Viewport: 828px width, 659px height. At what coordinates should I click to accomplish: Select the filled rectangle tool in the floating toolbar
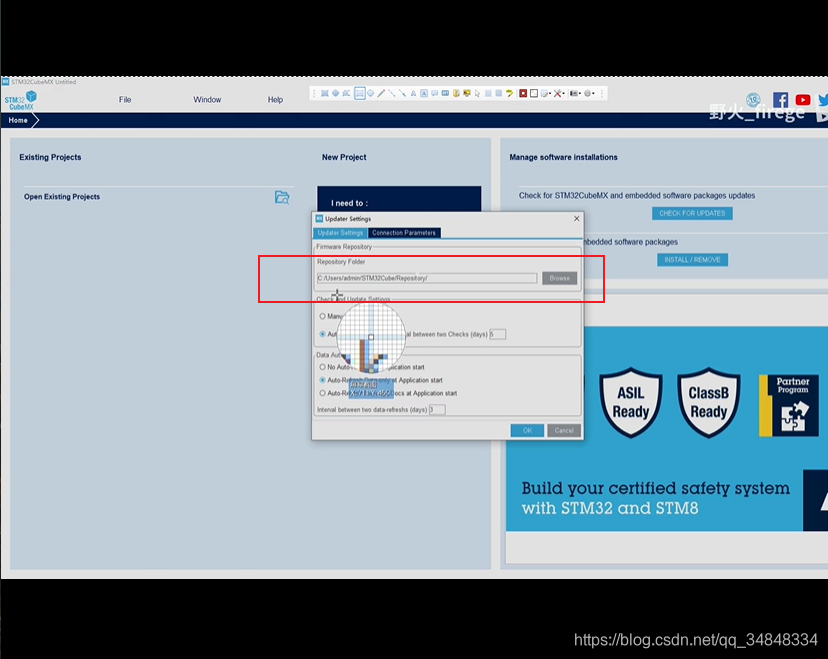(325, 93)
